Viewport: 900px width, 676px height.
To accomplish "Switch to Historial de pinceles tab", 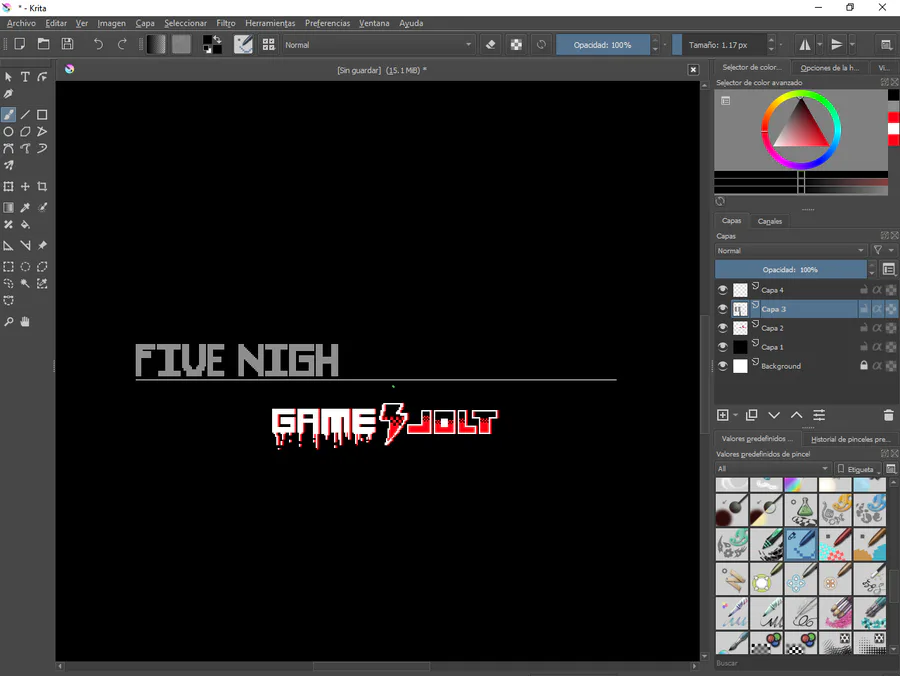I will click(851, 439).
